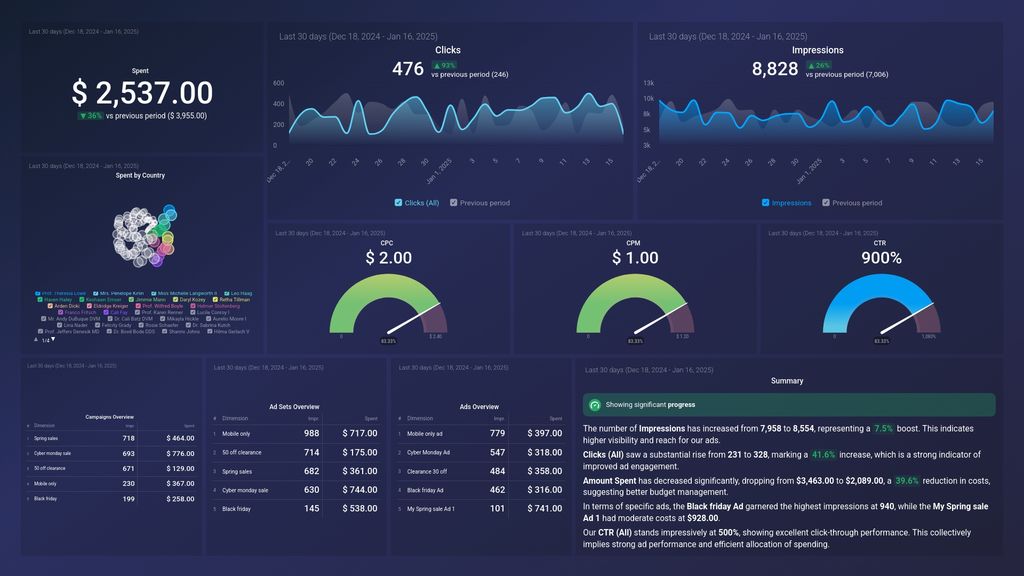This screenshot has width=1024, height=576.
Task: Click the Ads Overview table title
Action: click(479, 406)
